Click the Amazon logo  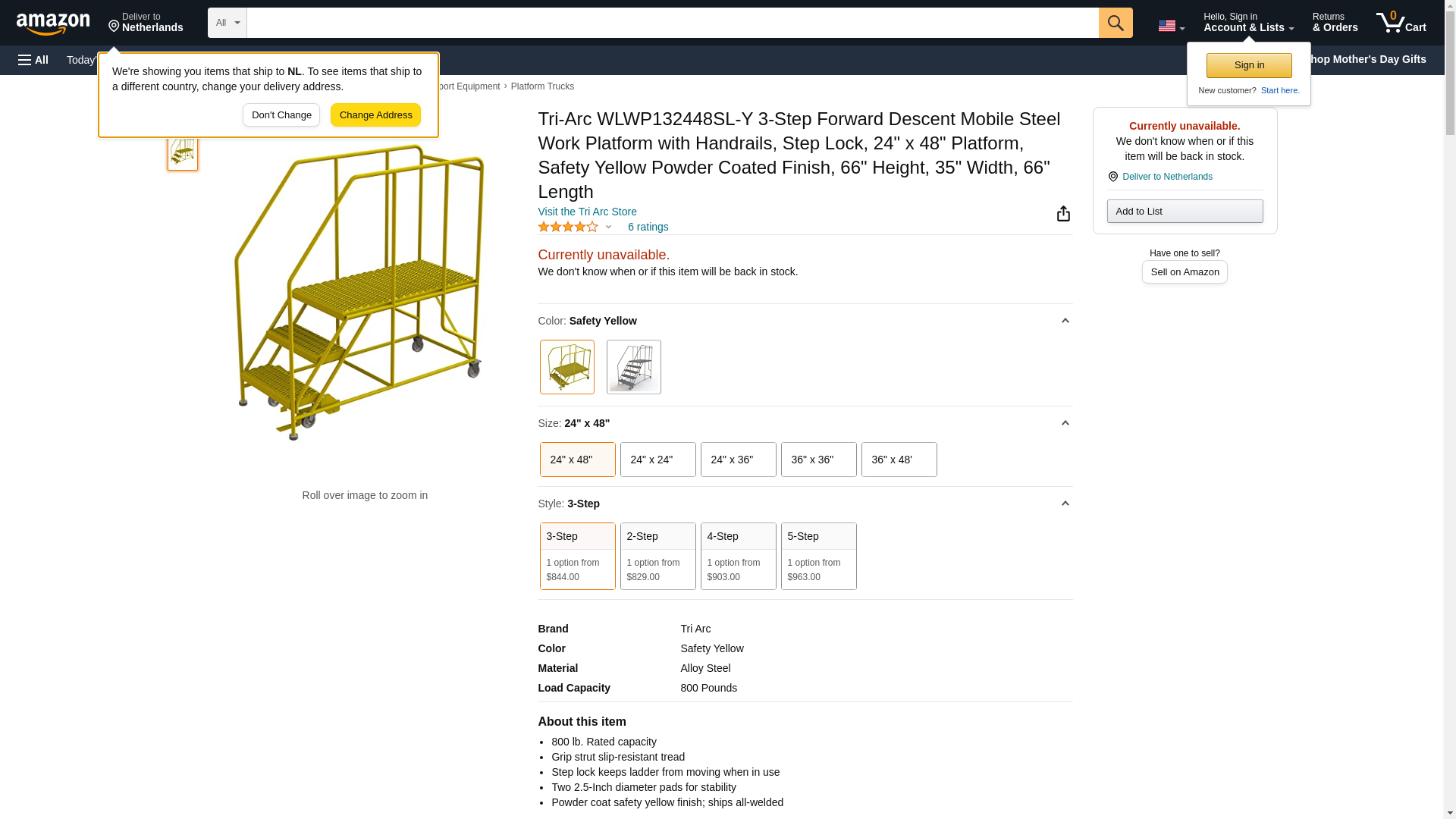coord(53,24)
